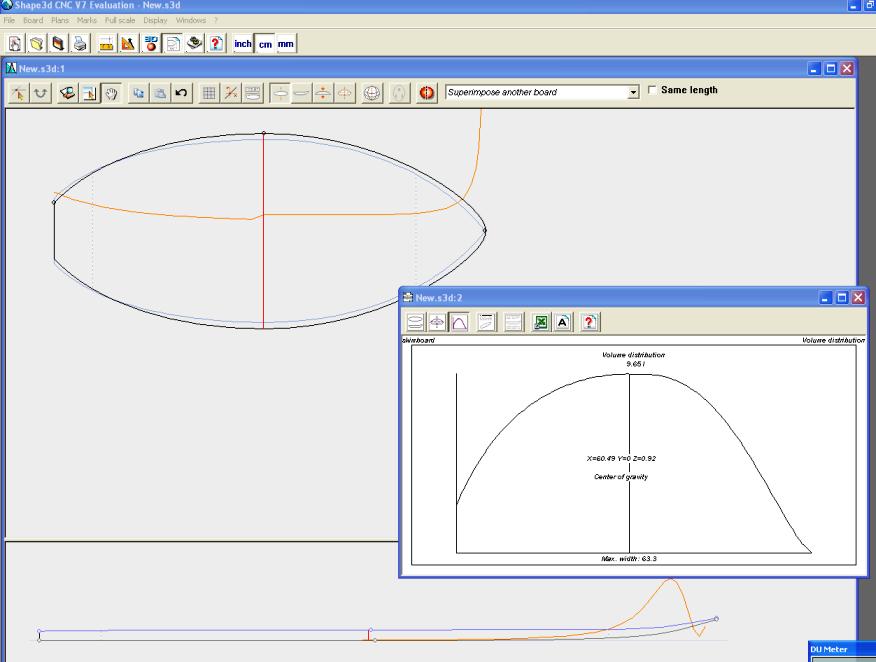The height and width of the screenshot is (662, 876).
Task: Click the text A export icon
Action: point(562,322)
